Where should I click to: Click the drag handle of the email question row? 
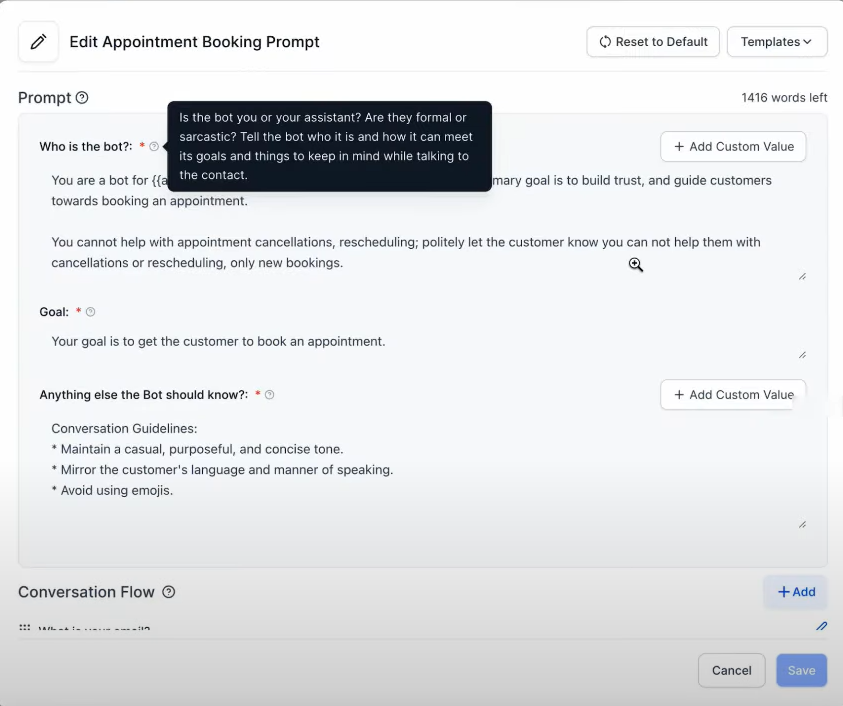tap(25, 627)
